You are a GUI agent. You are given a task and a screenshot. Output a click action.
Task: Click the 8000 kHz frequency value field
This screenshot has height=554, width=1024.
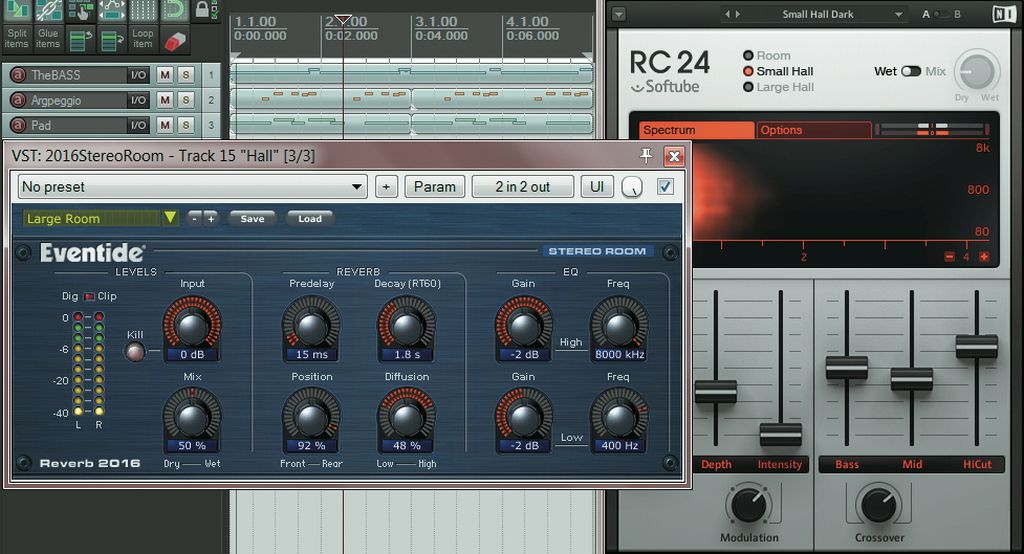tap(619, 355)
